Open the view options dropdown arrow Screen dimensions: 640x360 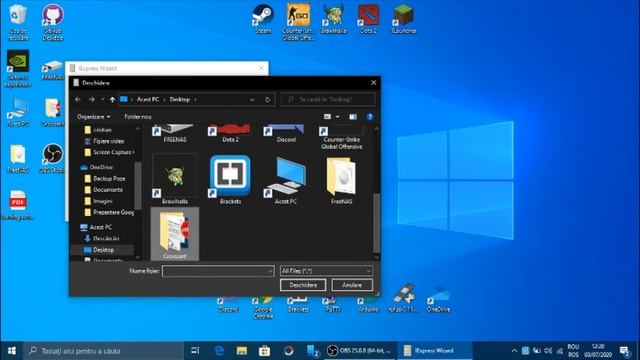337,117
